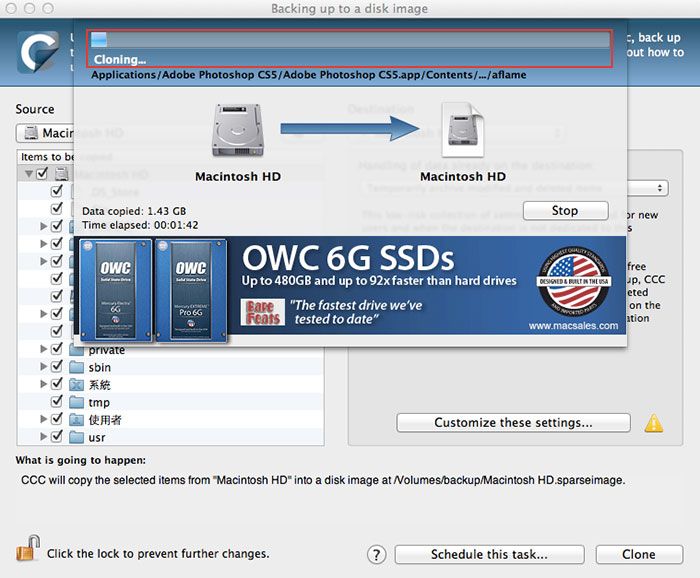Uncheck the 使用者 folder checkbox
Screen dimensions: 700x578
(x=57, y=418)
